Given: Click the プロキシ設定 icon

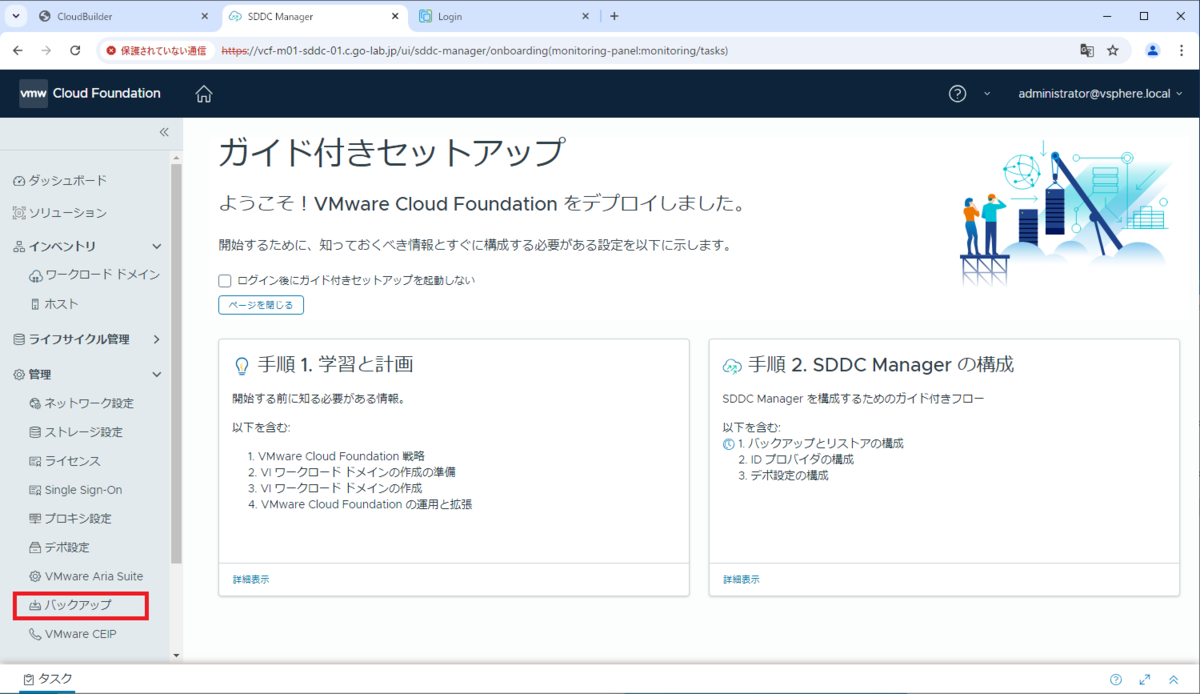Looking at the screenshot, I should (36, 520).
